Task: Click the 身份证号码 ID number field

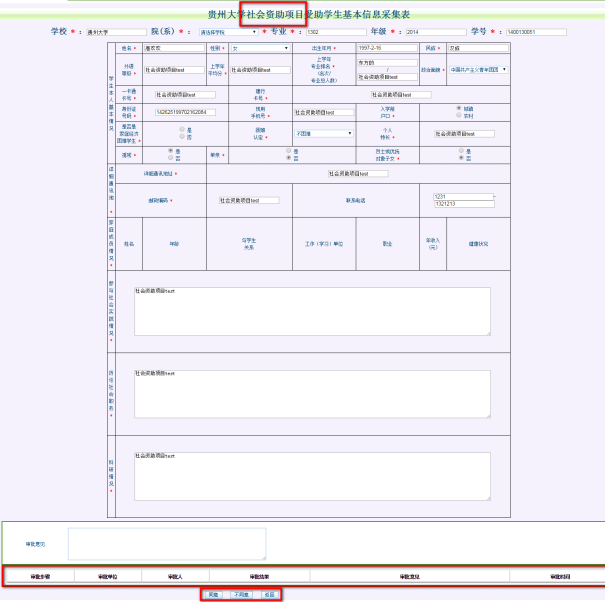Action: [x=185, y=112]
